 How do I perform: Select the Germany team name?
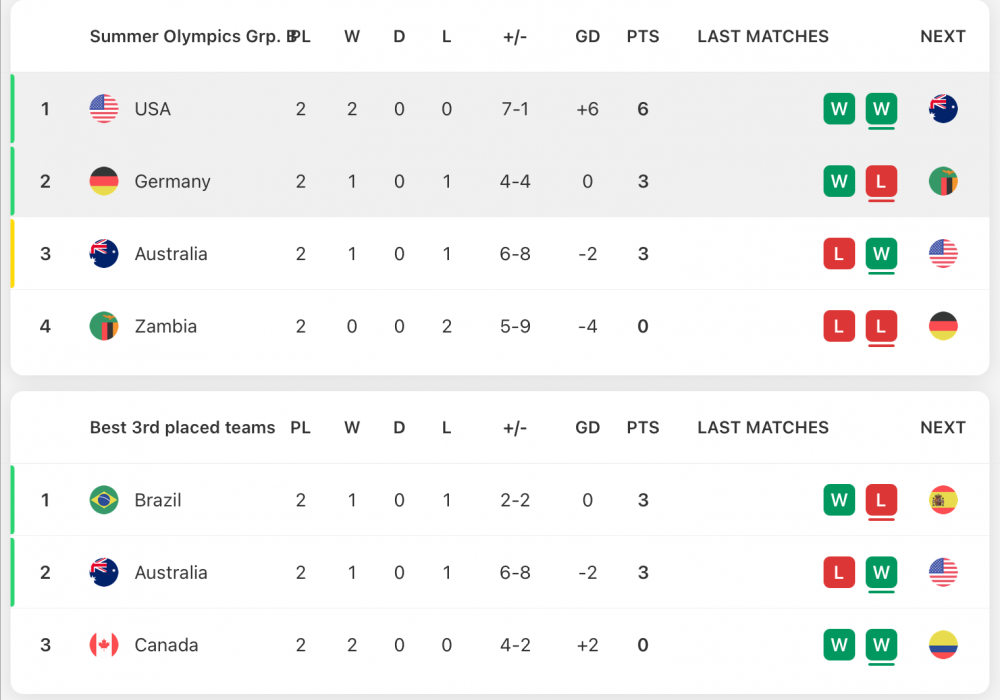pos(172,181)
